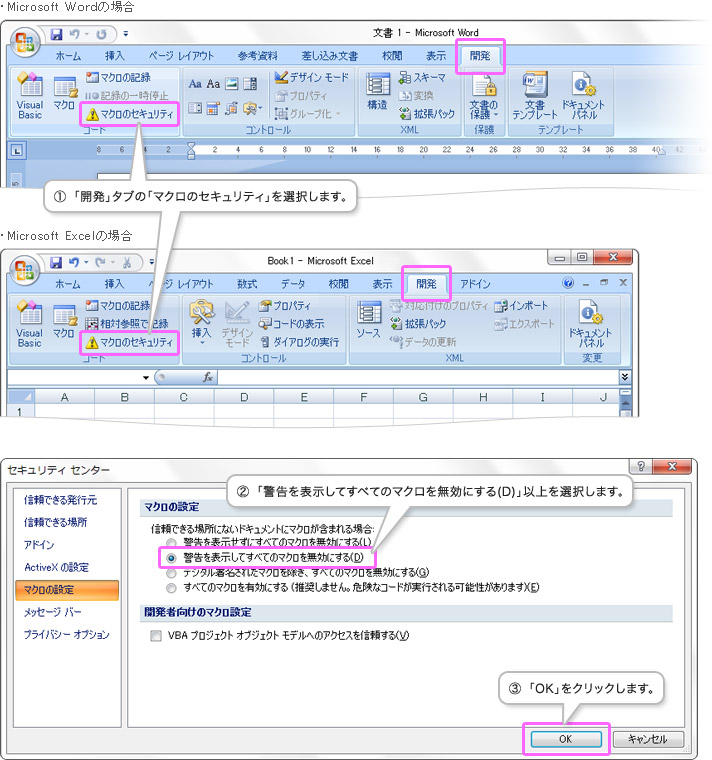The height and width of the screenshot is (760, 712).
Task: Open Excel データ tab
Action: [293, 284]
